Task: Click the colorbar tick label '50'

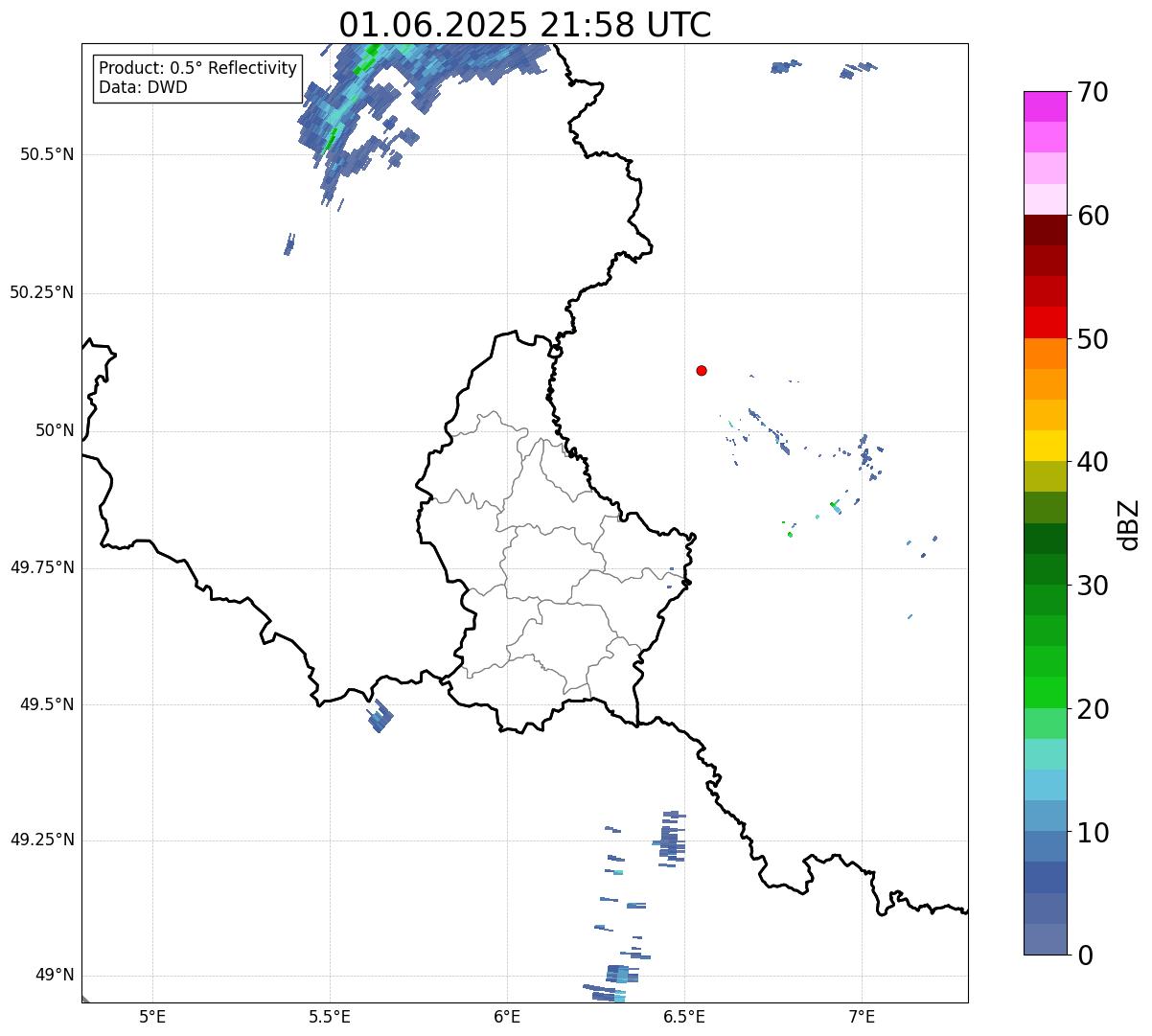Action: (1094, 339)
